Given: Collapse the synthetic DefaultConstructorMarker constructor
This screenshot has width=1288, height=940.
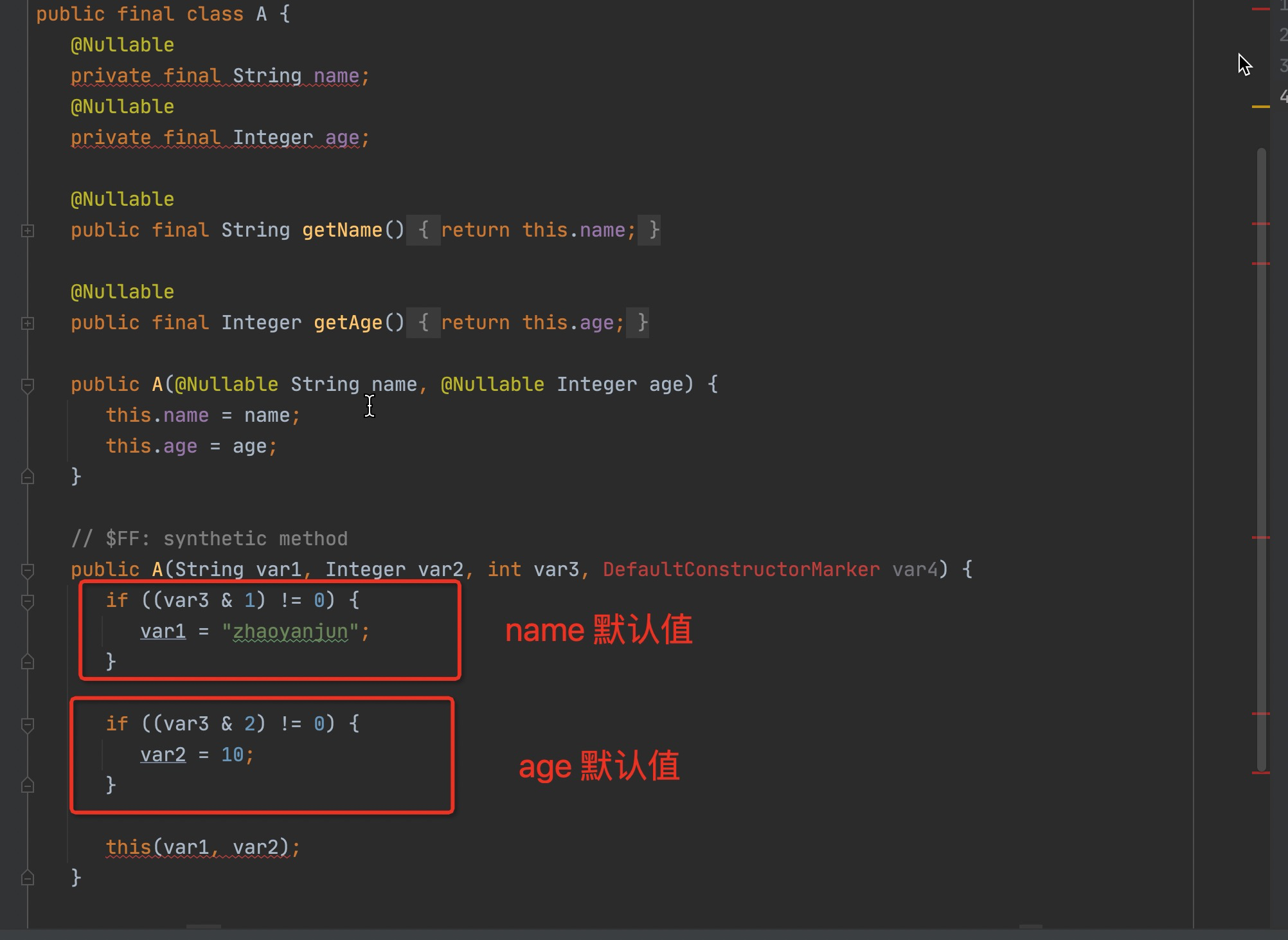Looking at the screenshot, I should (28, 570).
